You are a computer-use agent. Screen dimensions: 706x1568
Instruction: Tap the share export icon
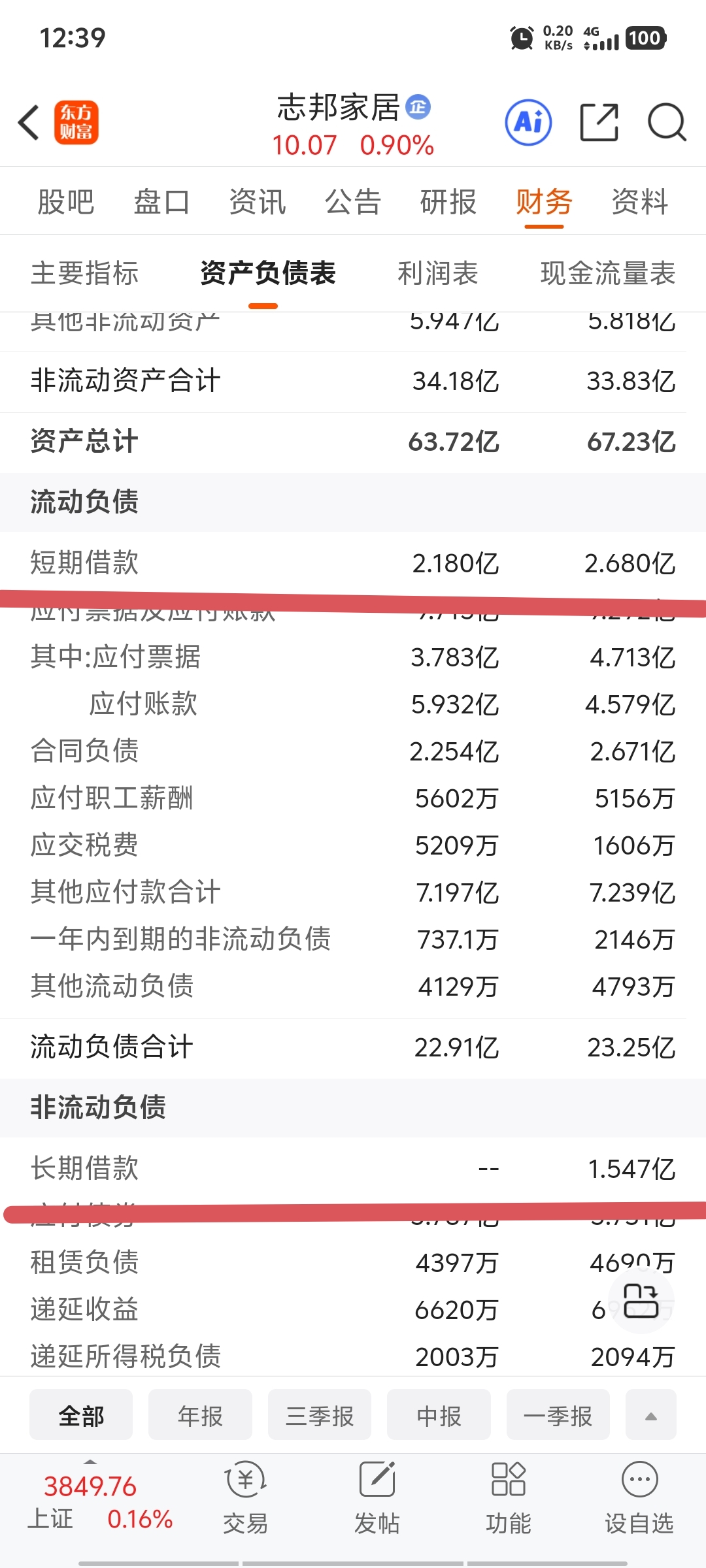[x=599, y=122]
